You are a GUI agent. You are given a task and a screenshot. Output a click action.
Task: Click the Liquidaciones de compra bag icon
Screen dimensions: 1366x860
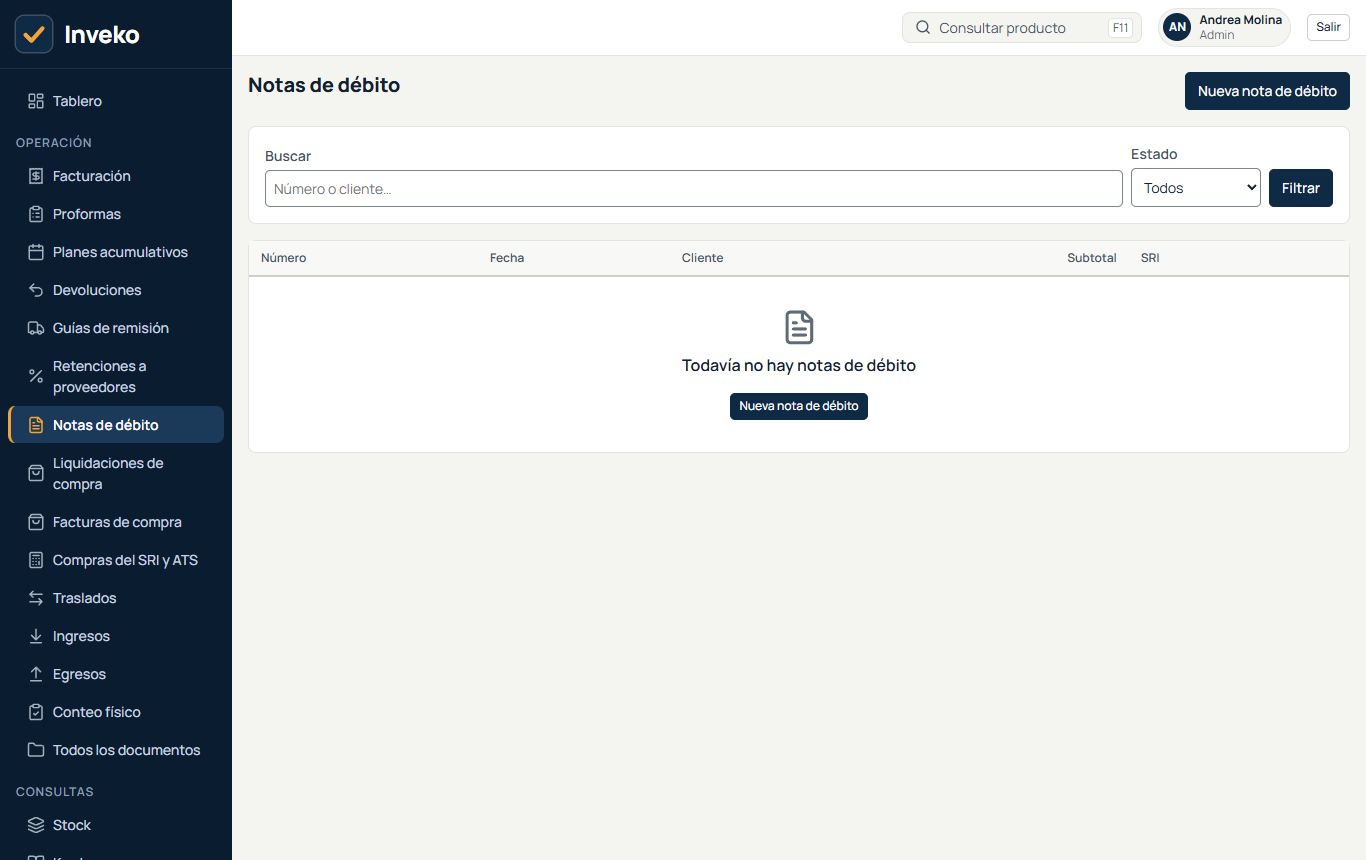point(36,473)
